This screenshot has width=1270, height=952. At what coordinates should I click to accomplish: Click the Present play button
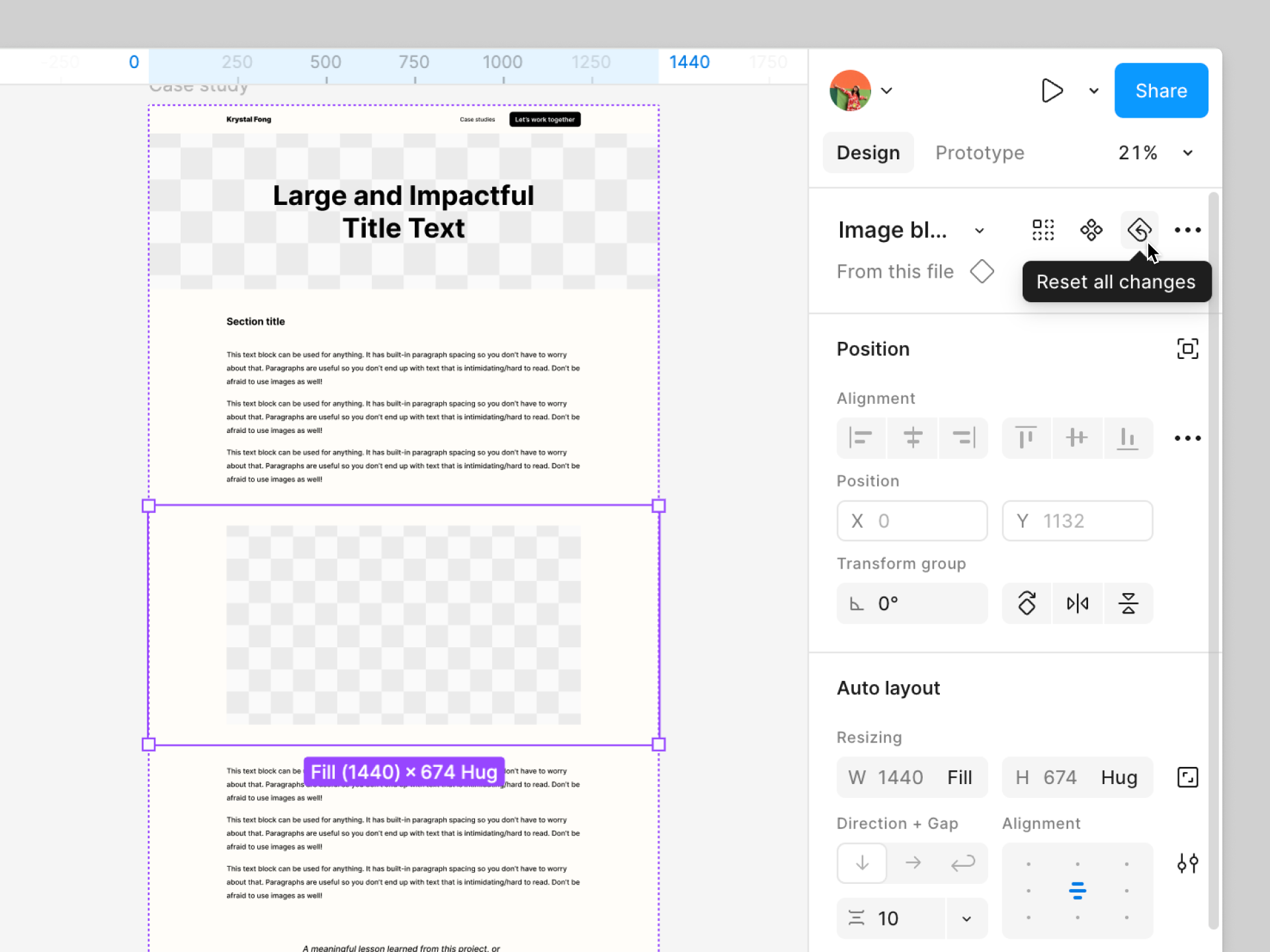click(1052, 91)
